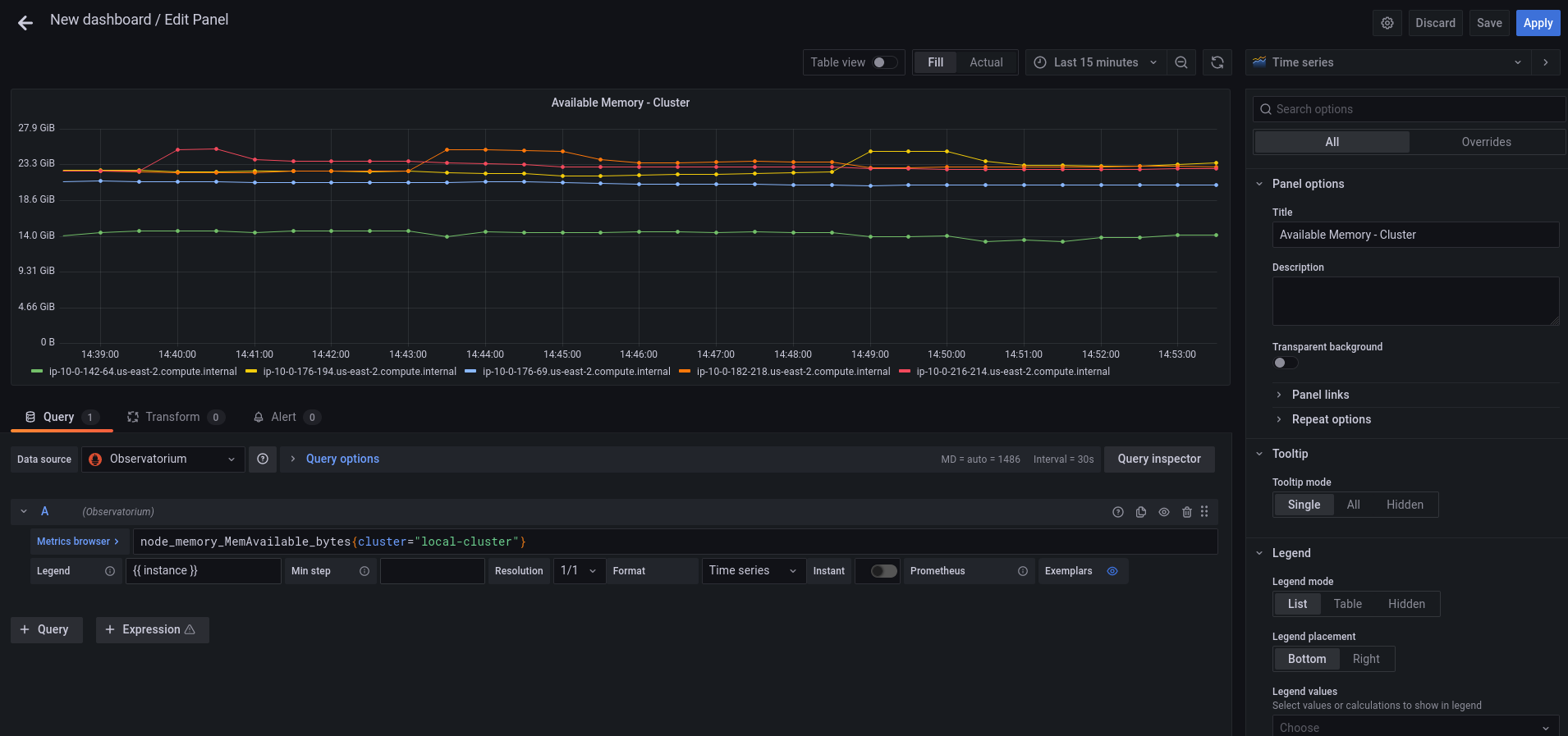Toggle Transparent background switch

click(1285, 363)
